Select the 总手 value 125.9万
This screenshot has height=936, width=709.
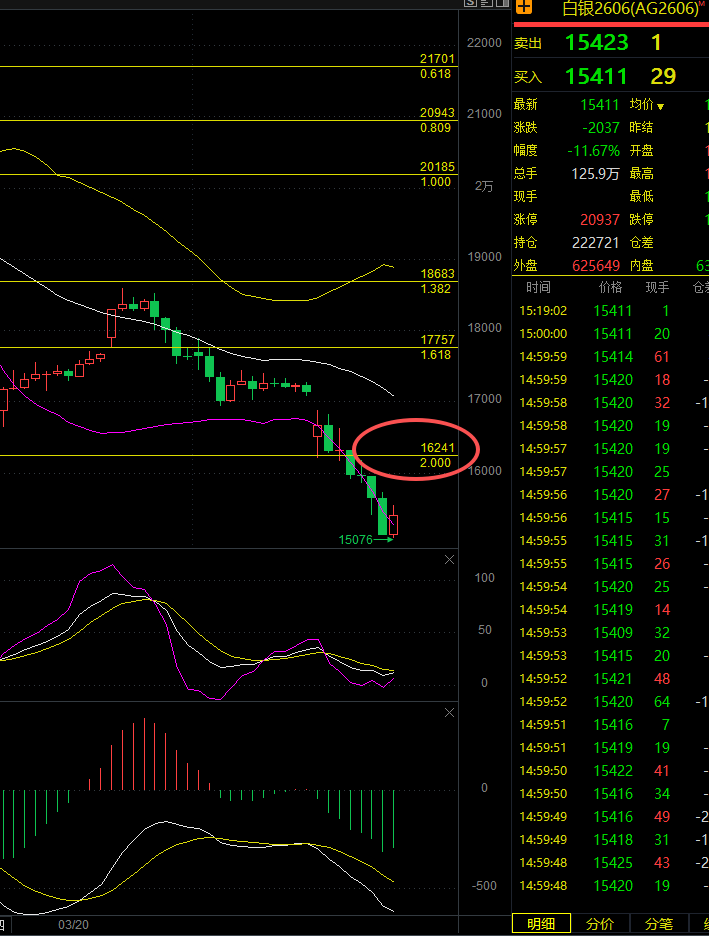[x=596, y=174]
